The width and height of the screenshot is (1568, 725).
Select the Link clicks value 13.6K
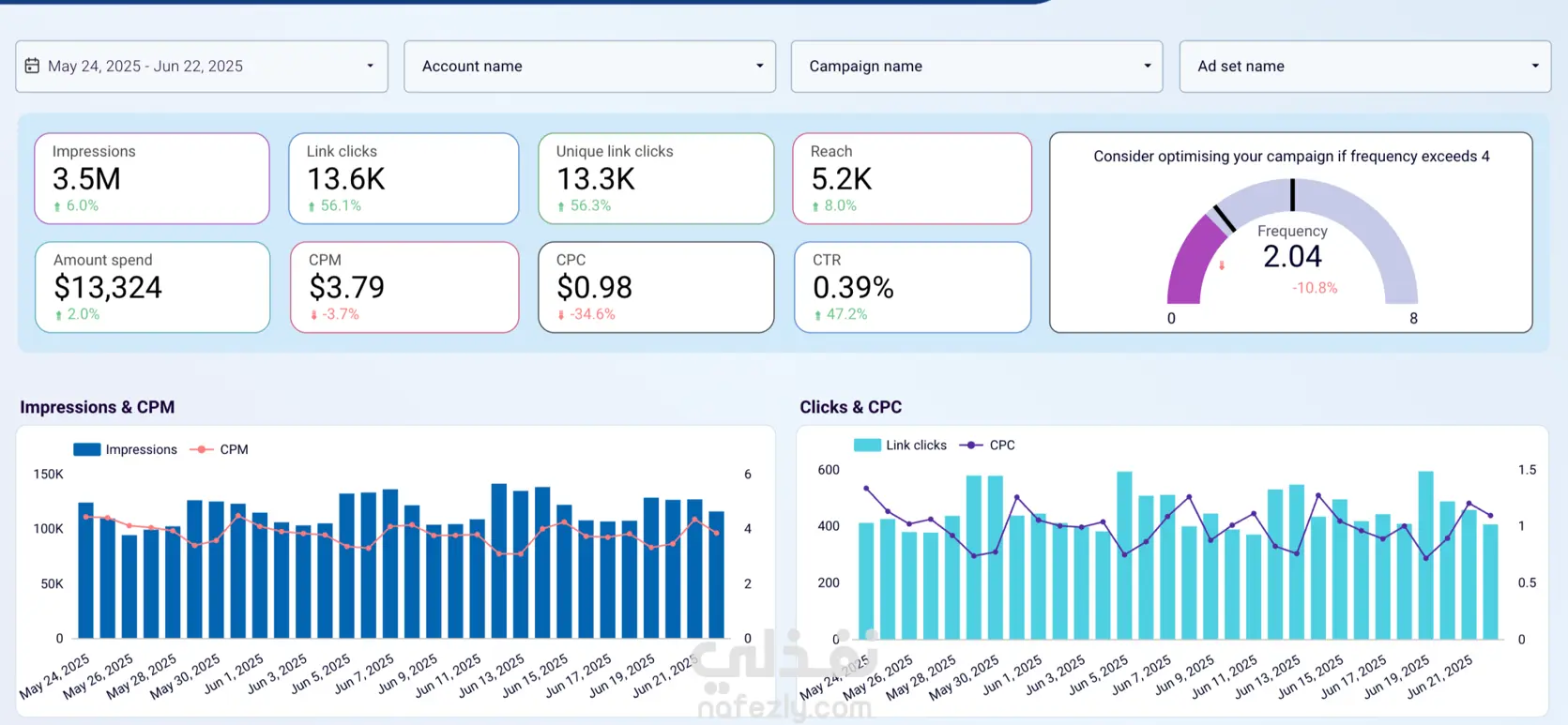pos(346,178)
